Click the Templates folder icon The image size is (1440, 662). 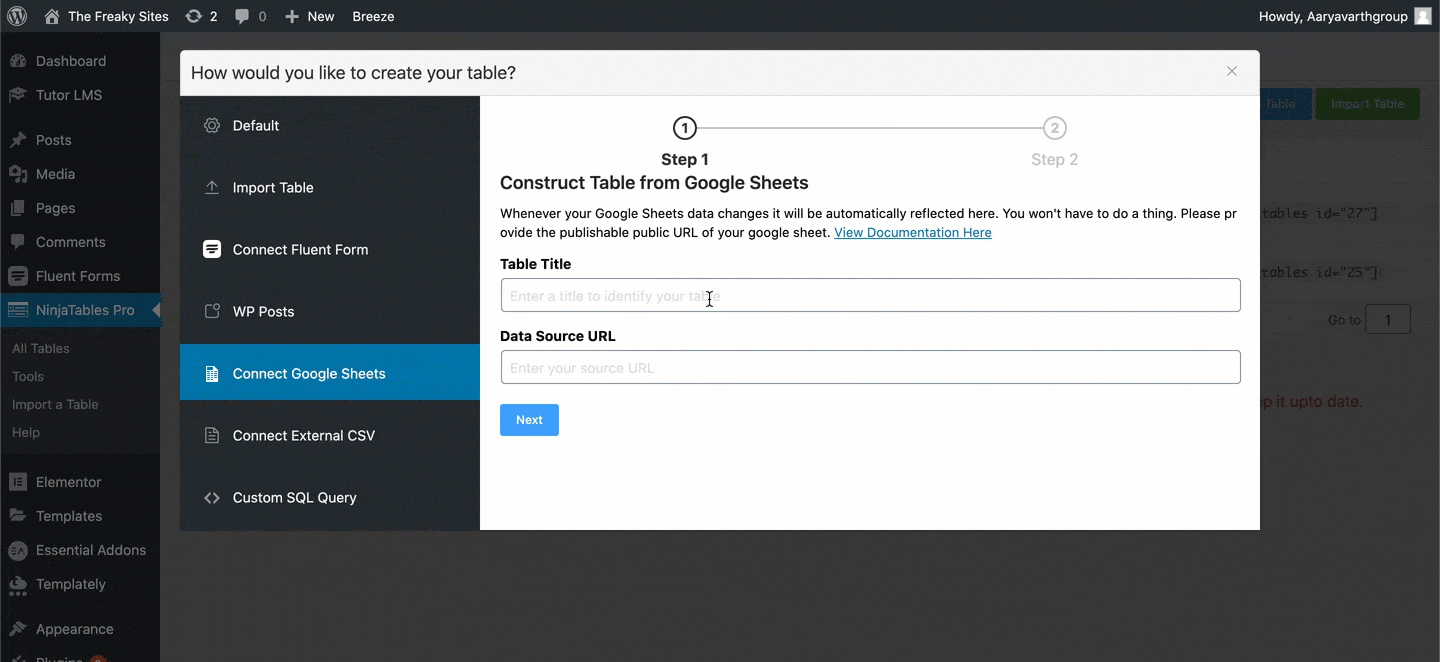(18, 516)
